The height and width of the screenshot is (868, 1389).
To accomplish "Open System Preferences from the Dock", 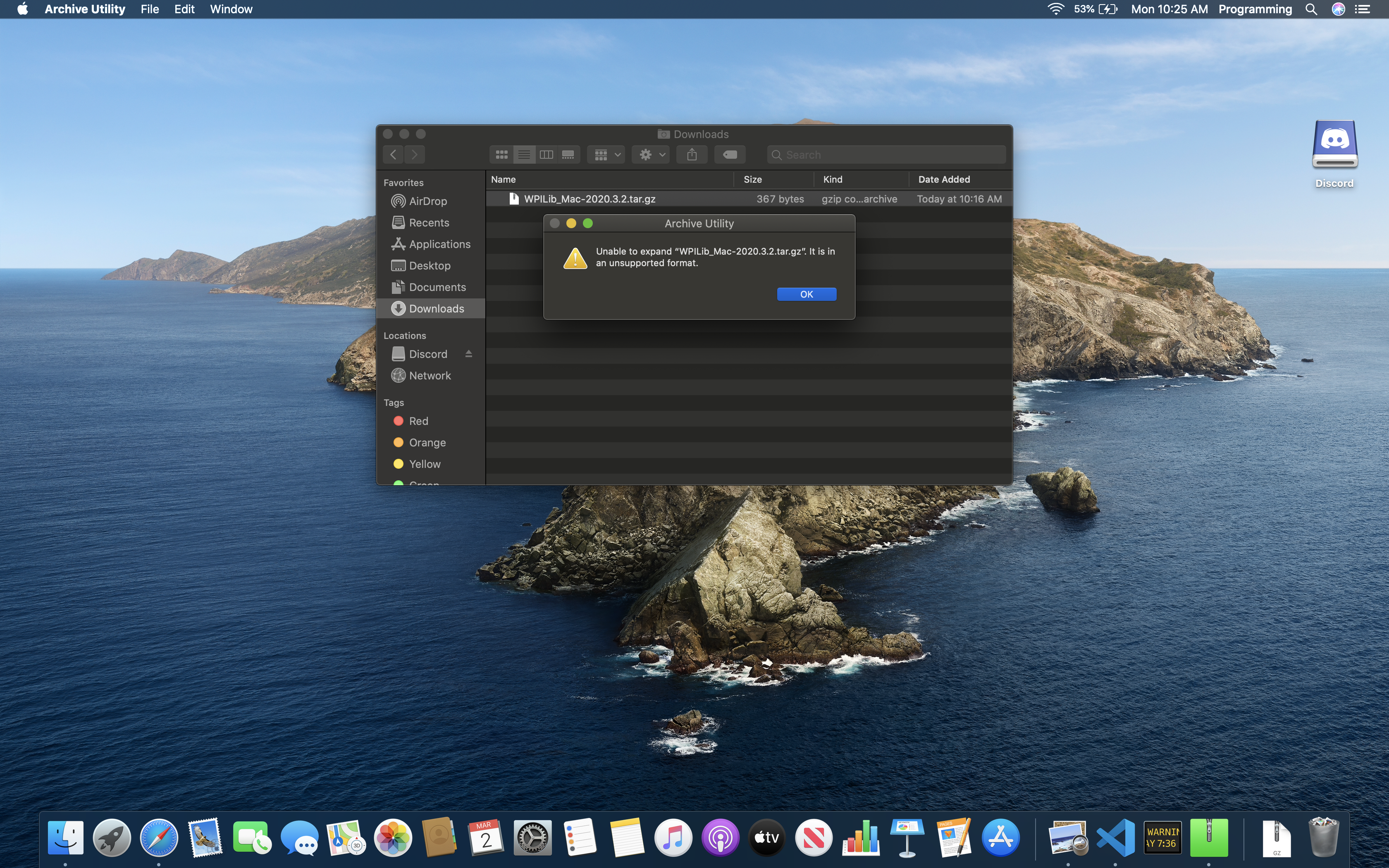I will pos(532,837).
